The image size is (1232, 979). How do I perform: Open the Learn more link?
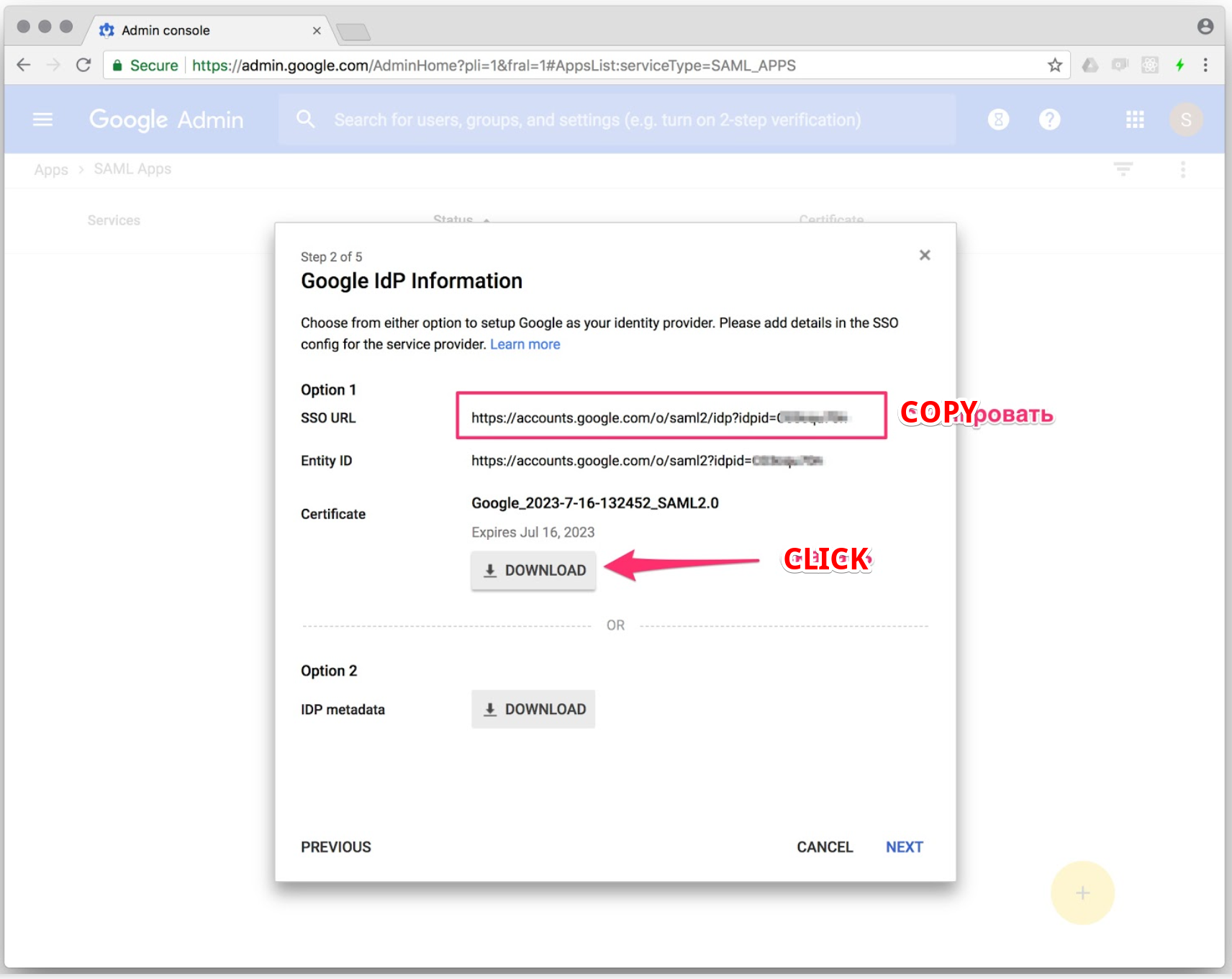coord(525,345)
